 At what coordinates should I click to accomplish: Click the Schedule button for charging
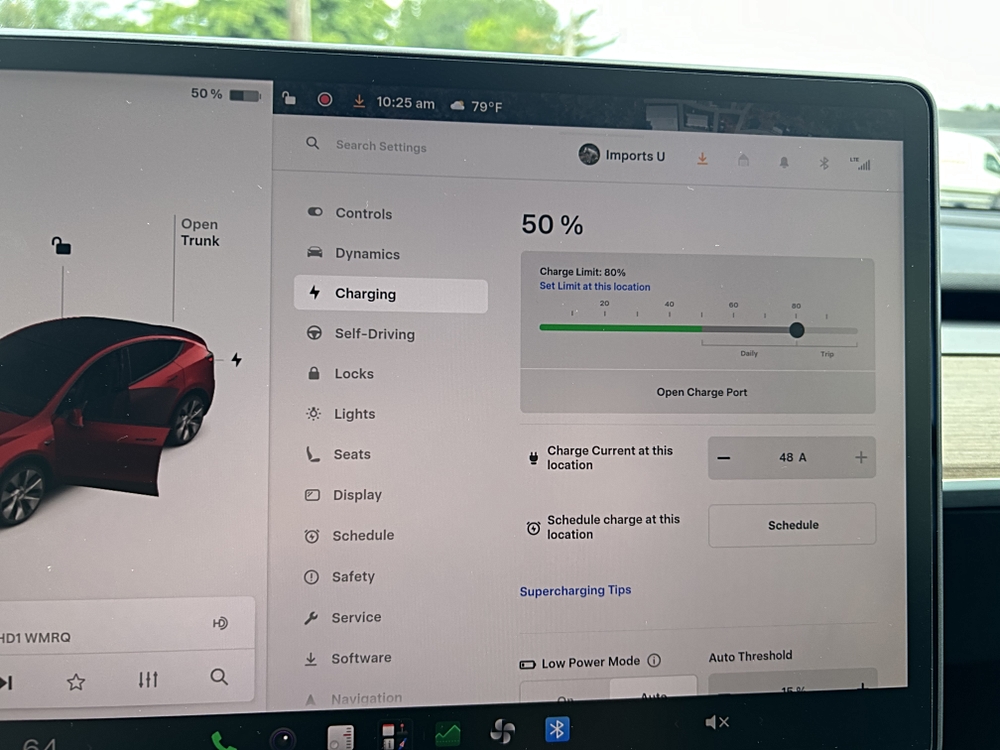[x=792, y=525]
